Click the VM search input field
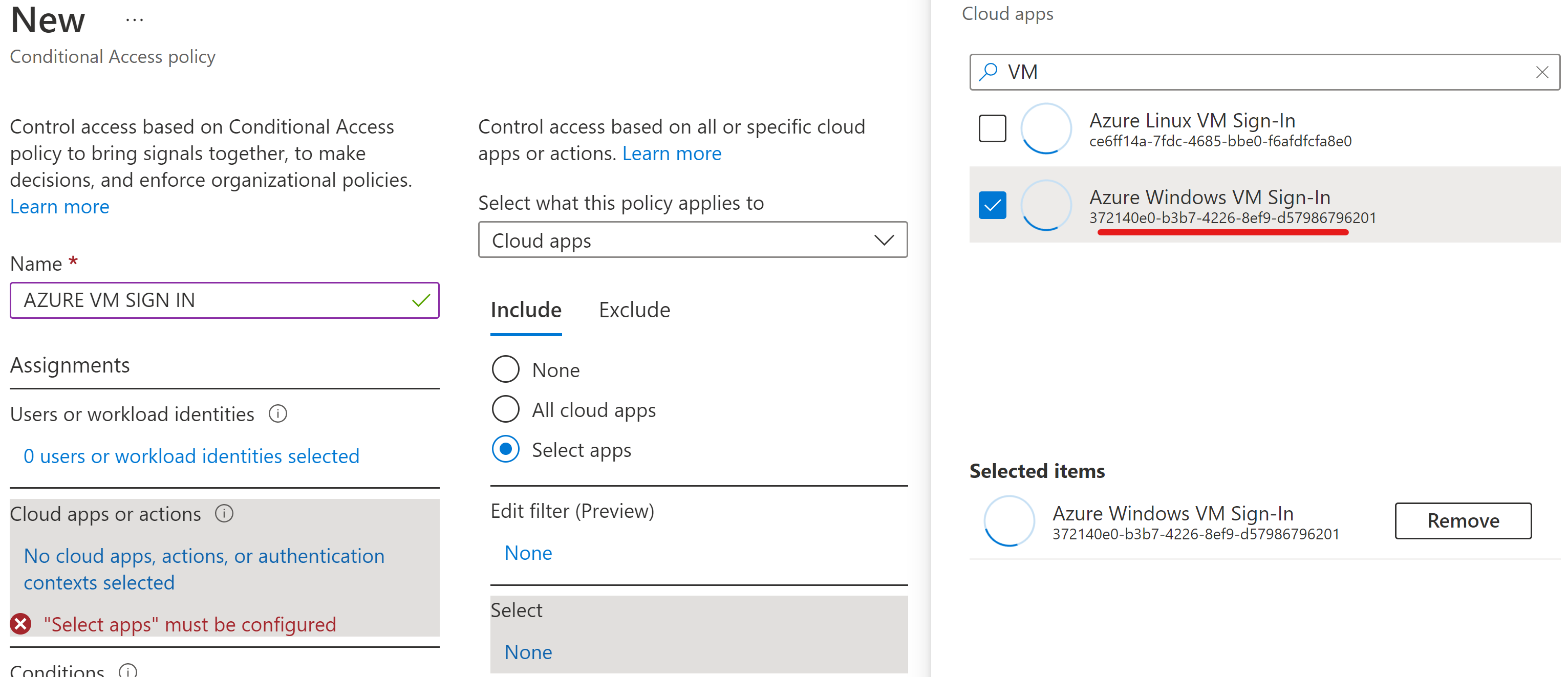This screenshot has width=1568, height=677. 1265,72
